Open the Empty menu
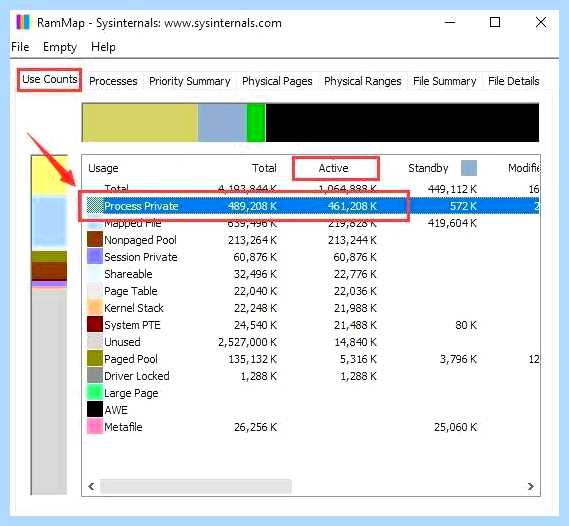The height and width of the screenshot is (526, 569). pos(60,47)
